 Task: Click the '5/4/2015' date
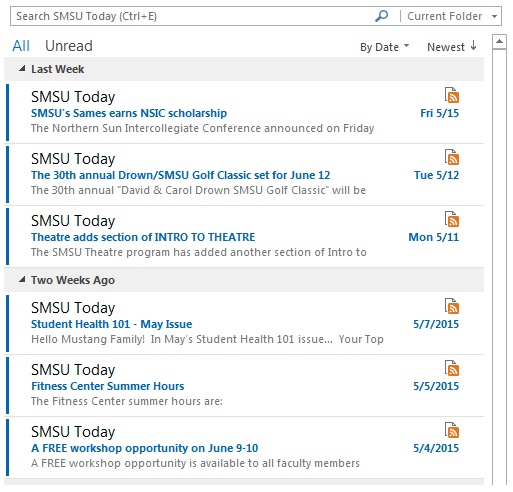436,448
